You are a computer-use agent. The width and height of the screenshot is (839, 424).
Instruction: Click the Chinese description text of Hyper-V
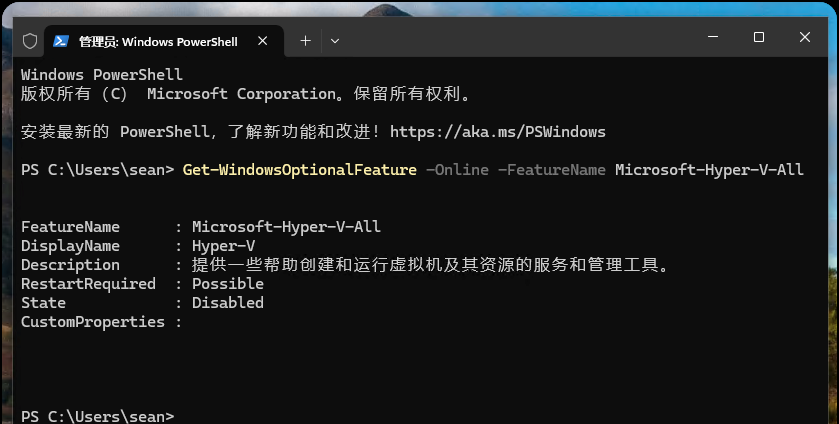(x=429, y=265)
